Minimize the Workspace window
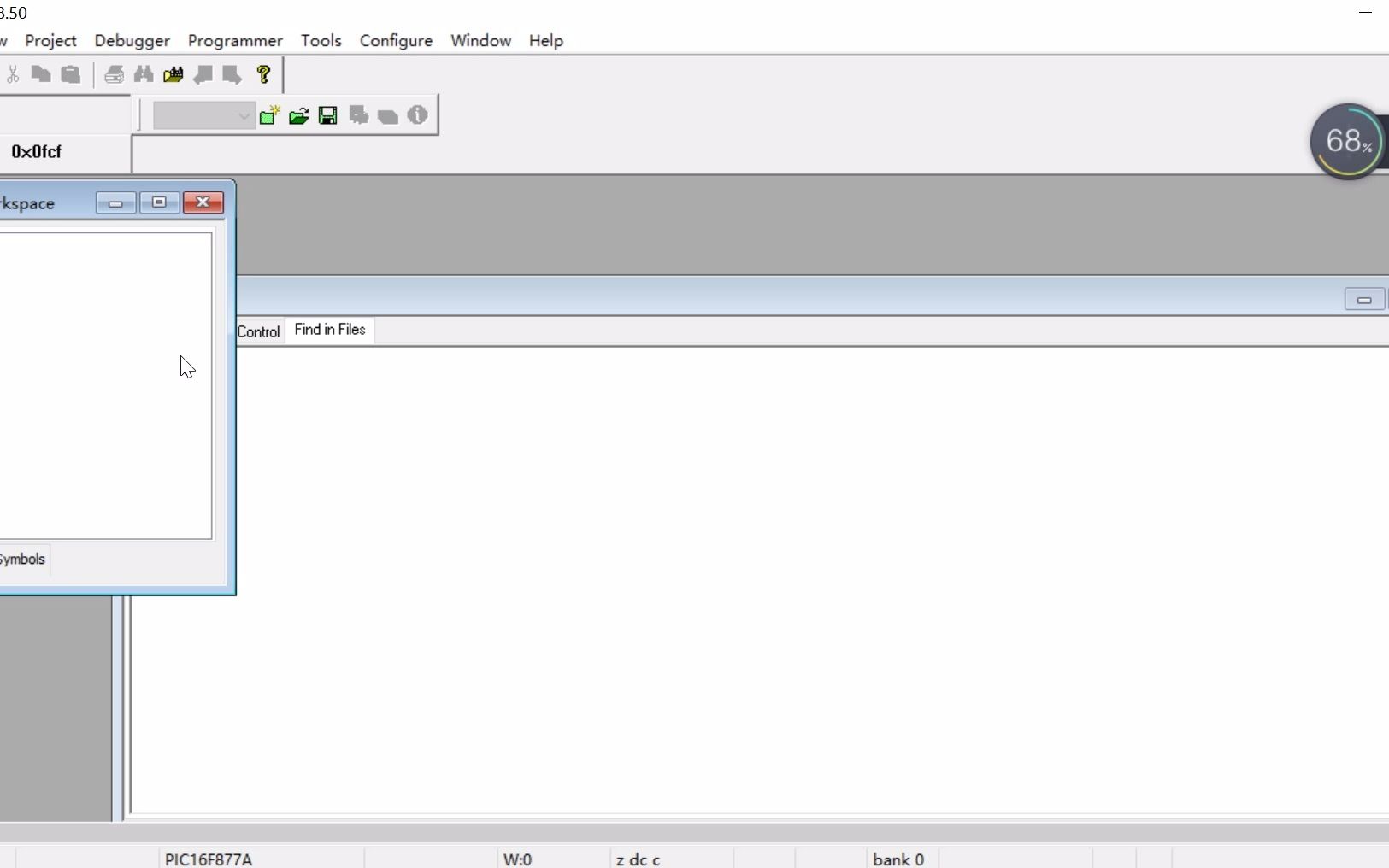Viewport: 1389px width, 868px height. pyautogui.click(x=116, y=202)
